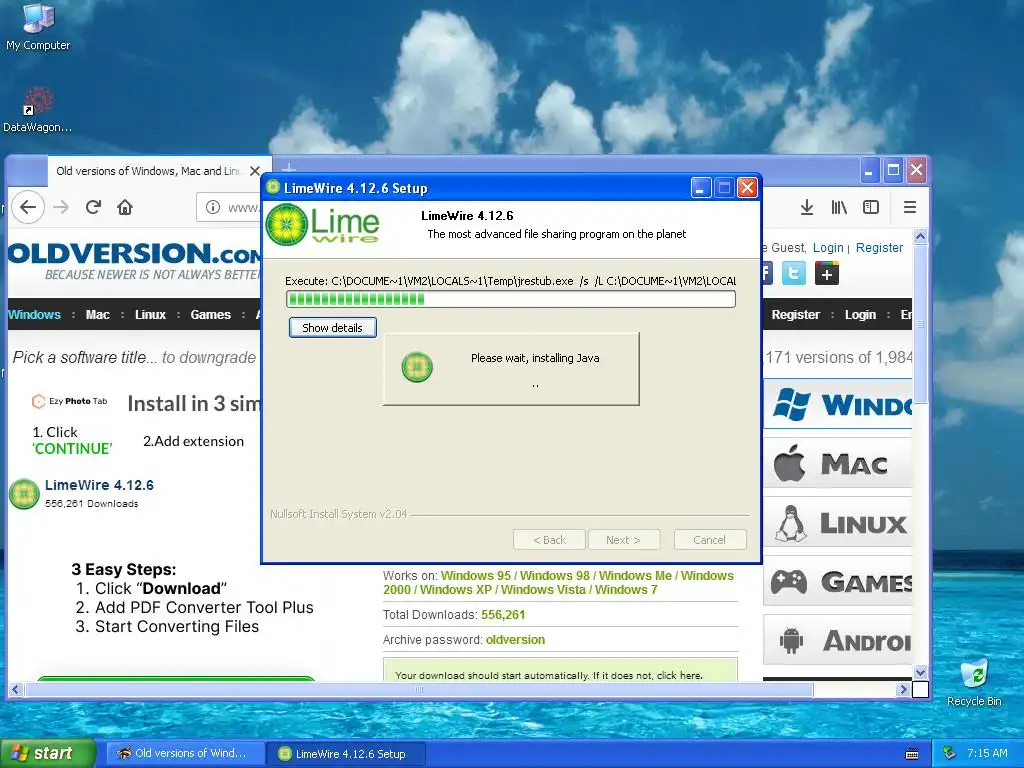Viewport: 1024px width, 768px height.
Task: Click the browser forward arrow
Action: coord(61,207)
